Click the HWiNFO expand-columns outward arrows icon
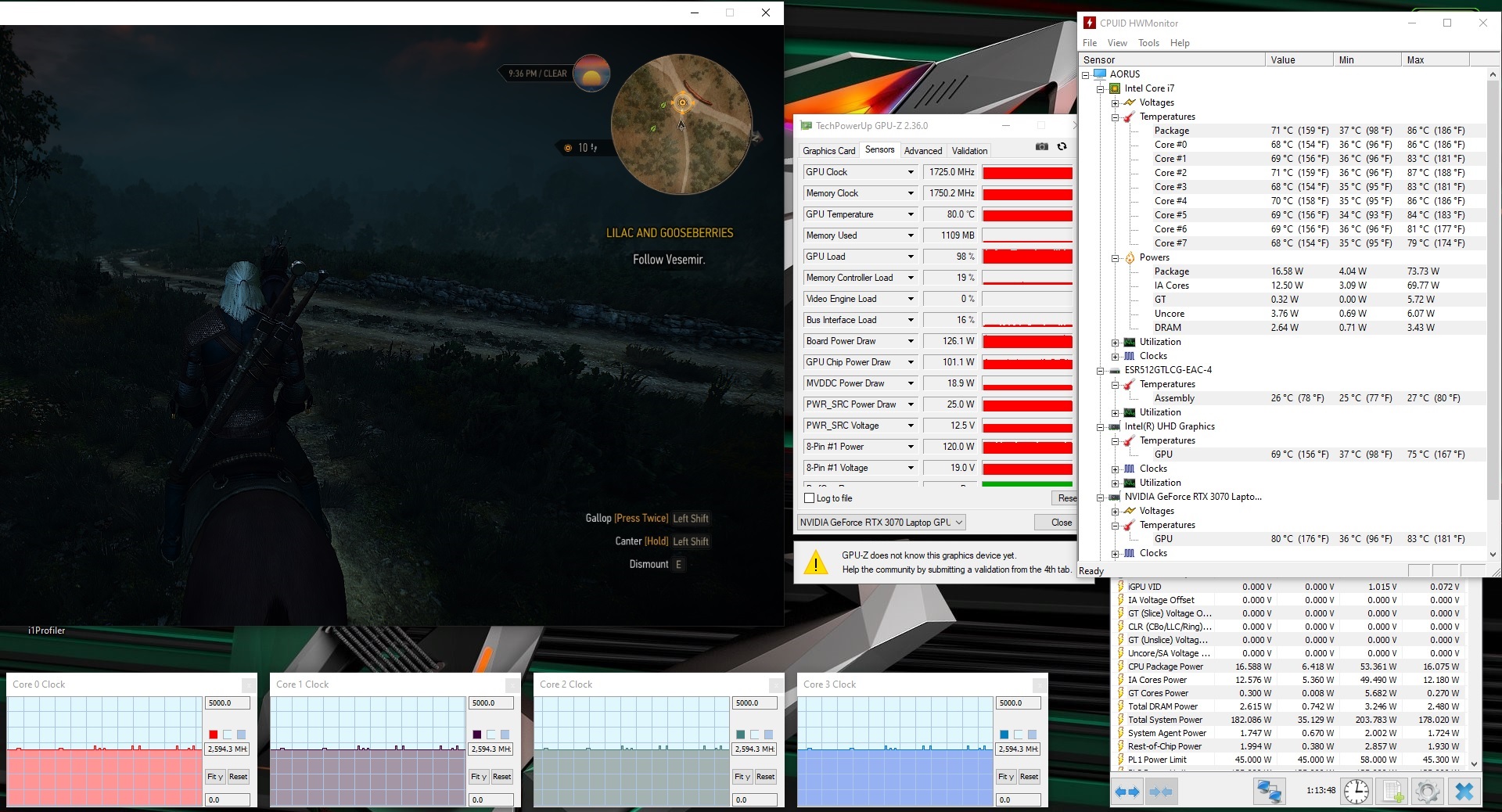 (x=1127, y=792)
